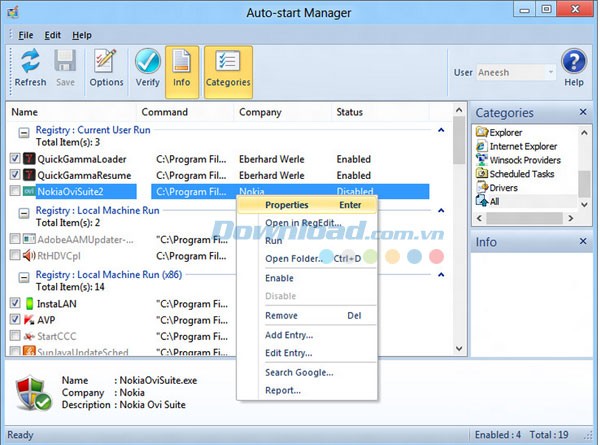Screen dimensions: 600x445
Task: Click the User name input field
Action: tap(513, 73)
